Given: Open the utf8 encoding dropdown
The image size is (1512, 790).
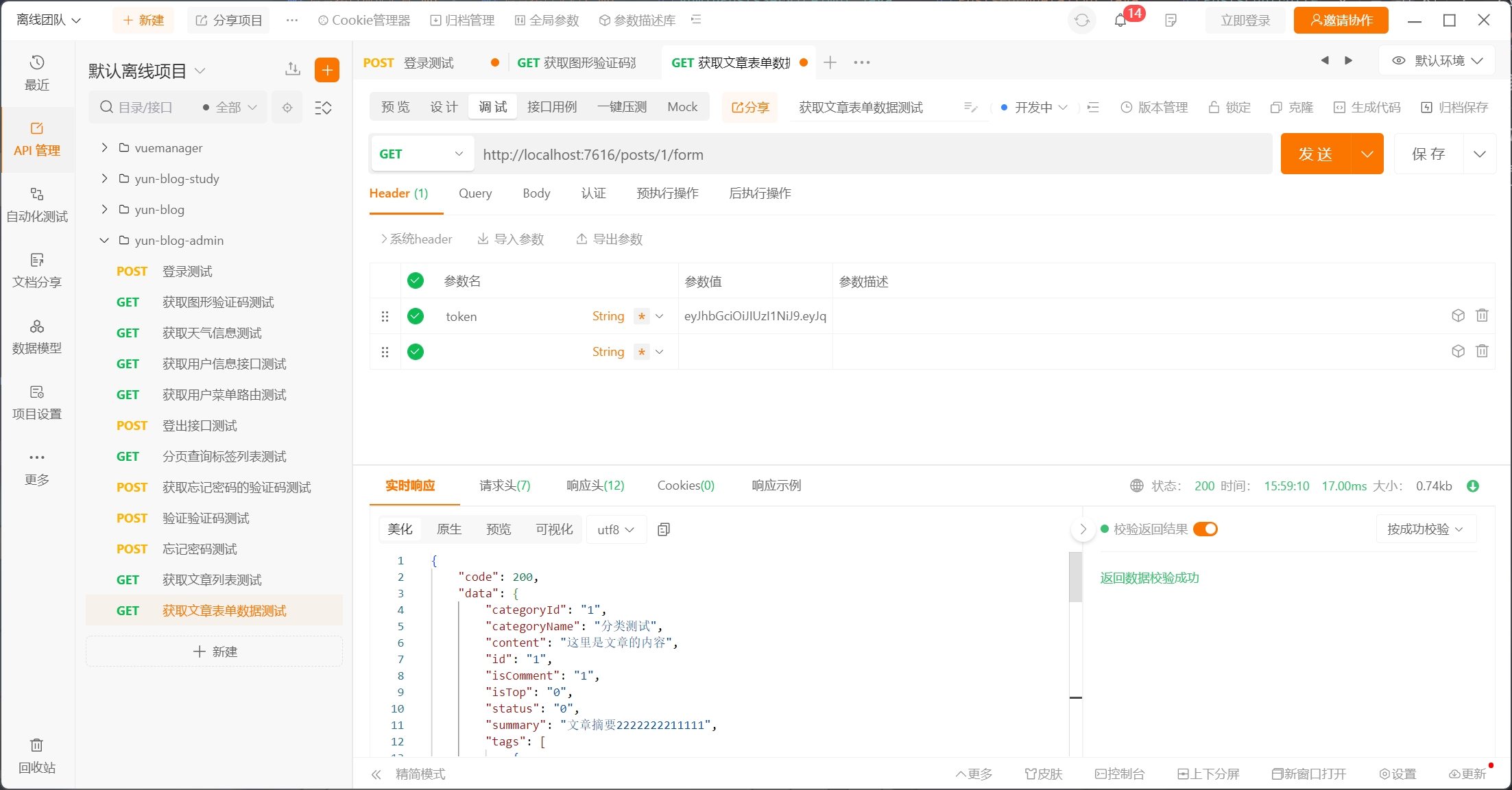Looking at the screenshot, I should point(616,529).
